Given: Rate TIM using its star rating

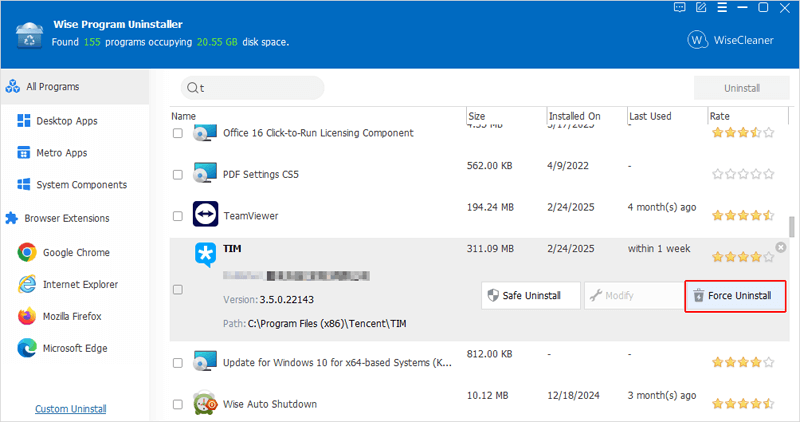Looking at the screenshot, I should 743,257.
